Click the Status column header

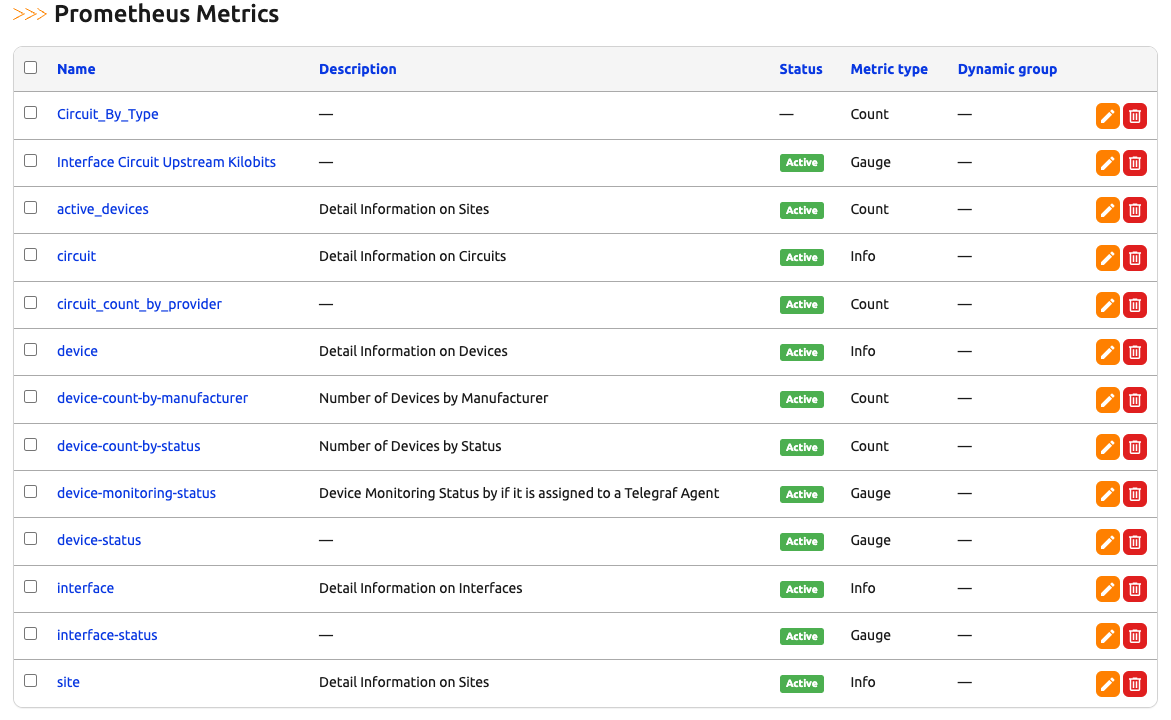click(x=800, y=69)
